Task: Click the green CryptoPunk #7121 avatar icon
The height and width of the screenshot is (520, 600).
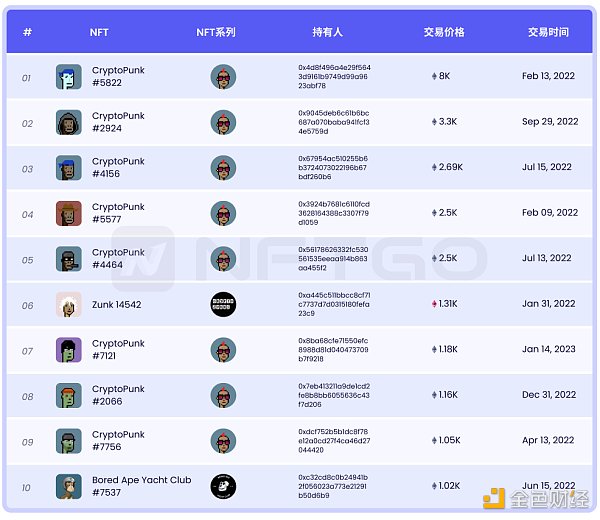Action: click(69, 350)
